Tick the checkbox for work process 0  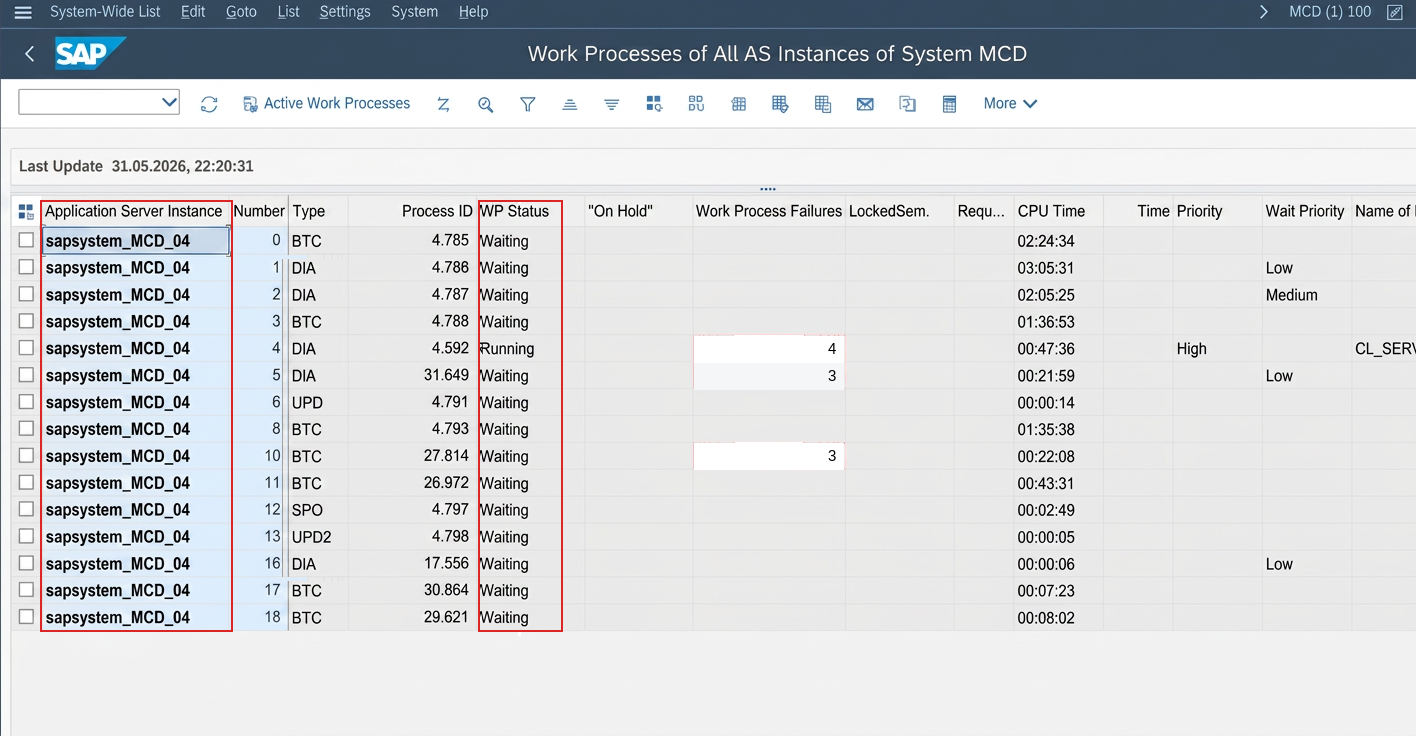pyautogui.click(x=26, y=240)
